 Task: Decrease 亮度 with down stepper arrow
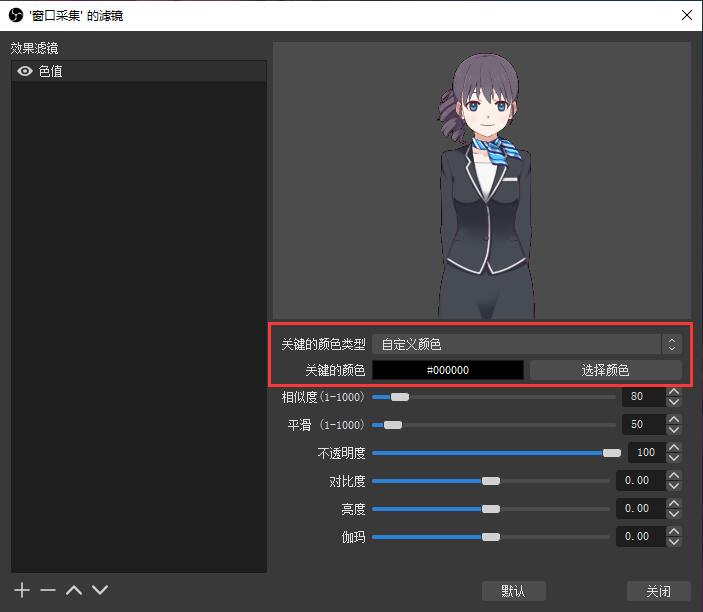tap(673, 514)
